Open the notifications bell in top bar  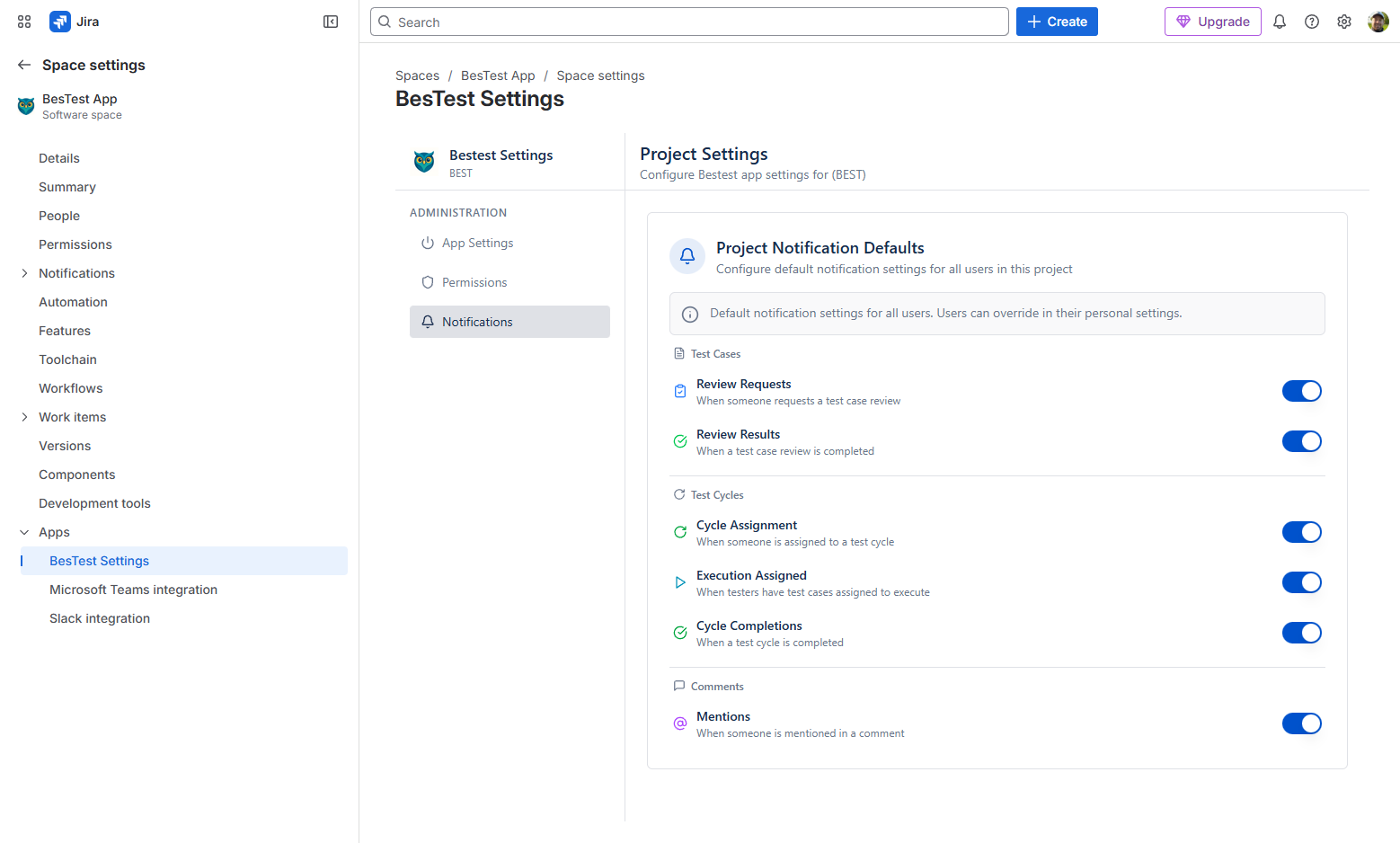pyautogui.click(x=1280, y=22)
